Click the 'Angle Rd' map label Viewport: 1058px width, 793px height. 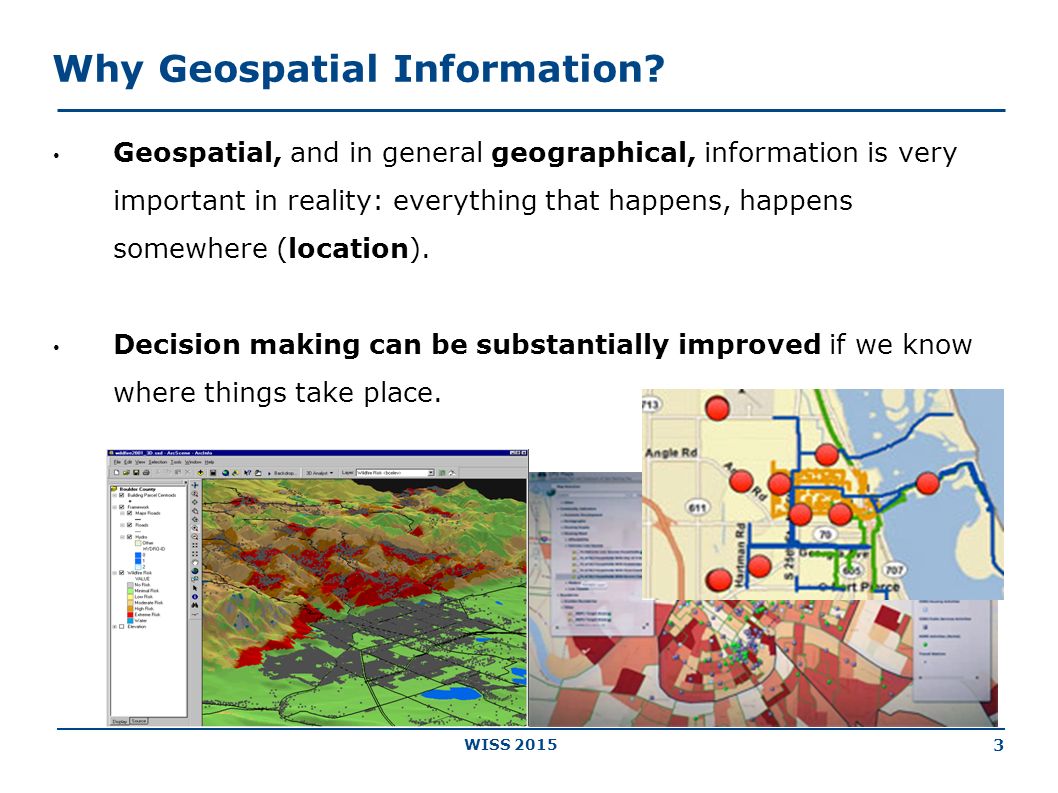pos(671,452)
